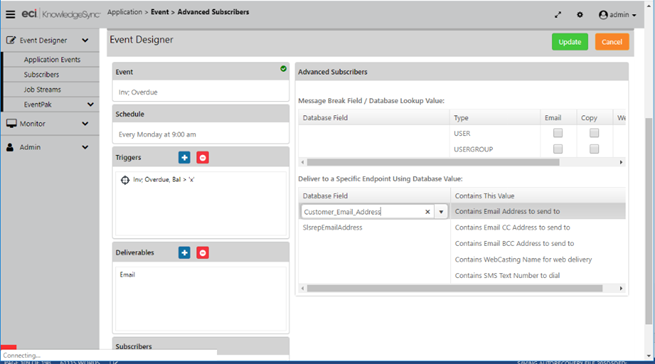Select 'Contains SMS Text Number to dial'
655x364 pixels.
(507, 275)
